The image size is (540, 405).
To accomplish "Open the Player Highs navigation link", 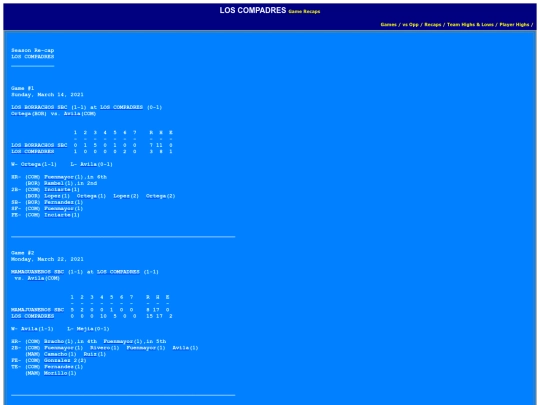I will coord(514,24).
